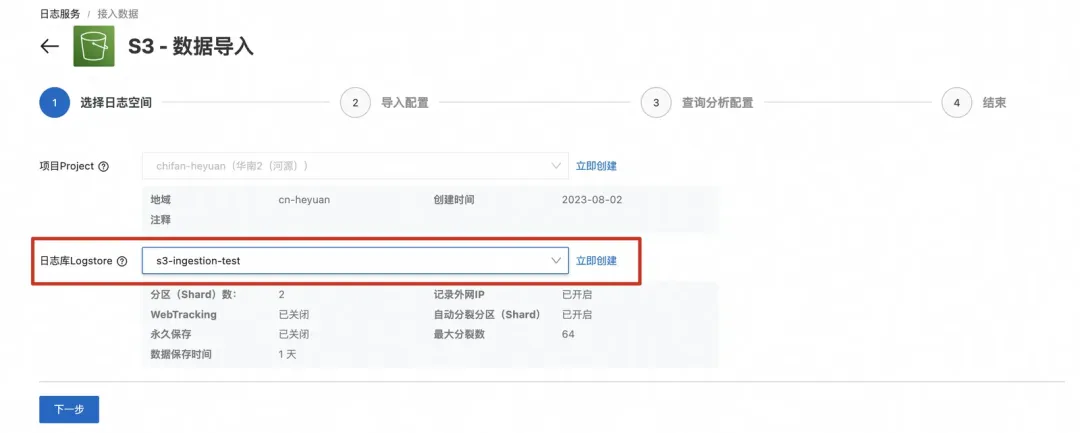Image resolution: width=1080 pixels, height=433 pixels.
Task: Select step 2 circle 导入配置
Action: click(355, 103)
